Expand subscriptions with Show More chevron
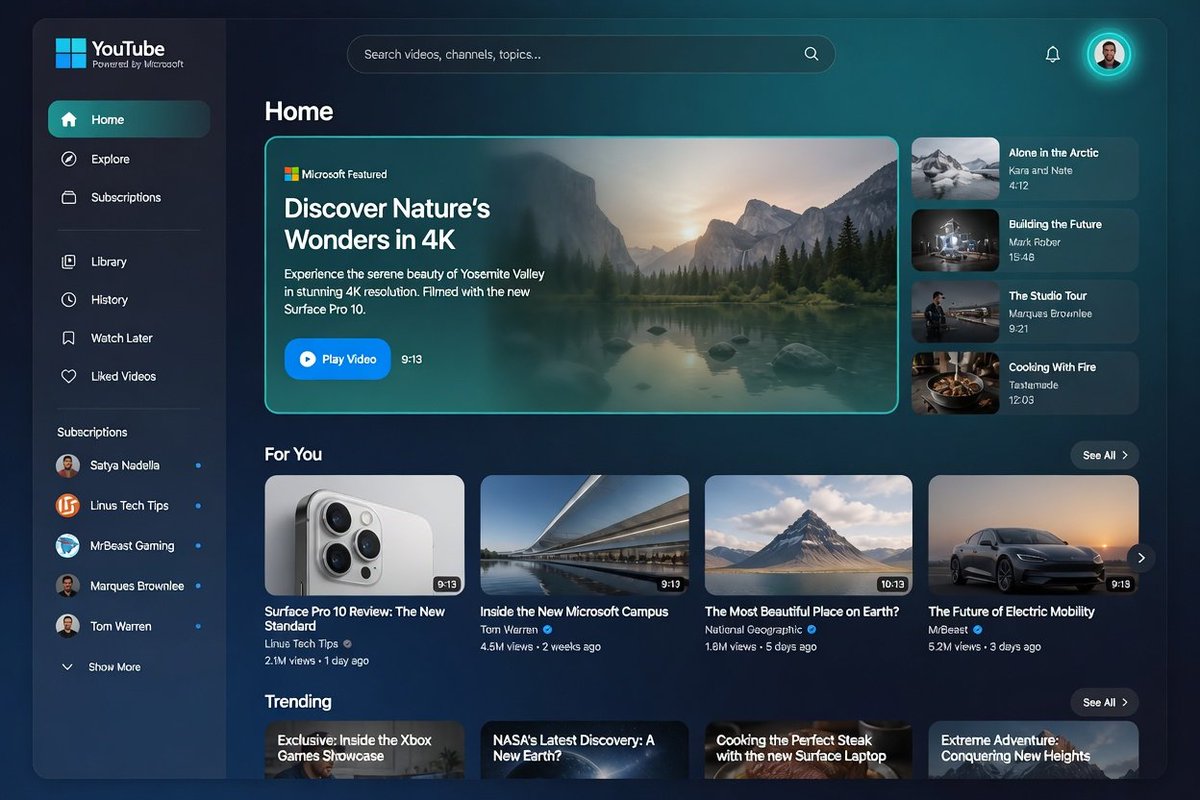This screenshot has width=1200, height=800. [68, 667]
